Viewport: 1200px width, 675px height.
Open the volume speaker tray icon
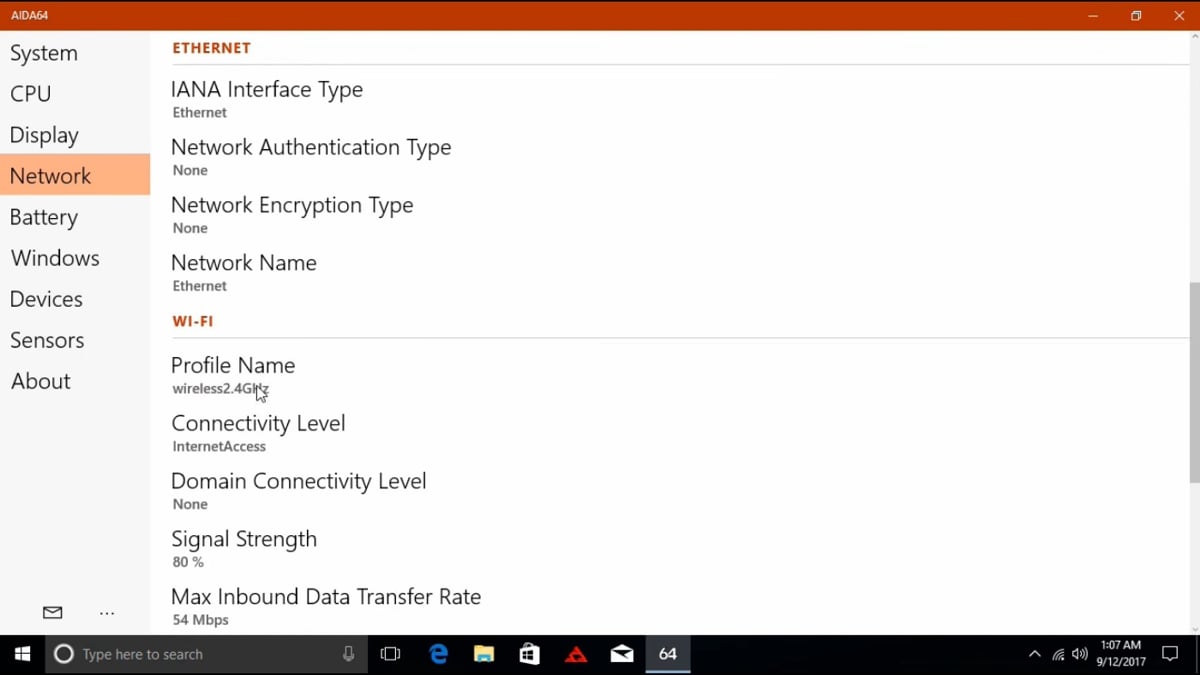(x=1080, y=654)
